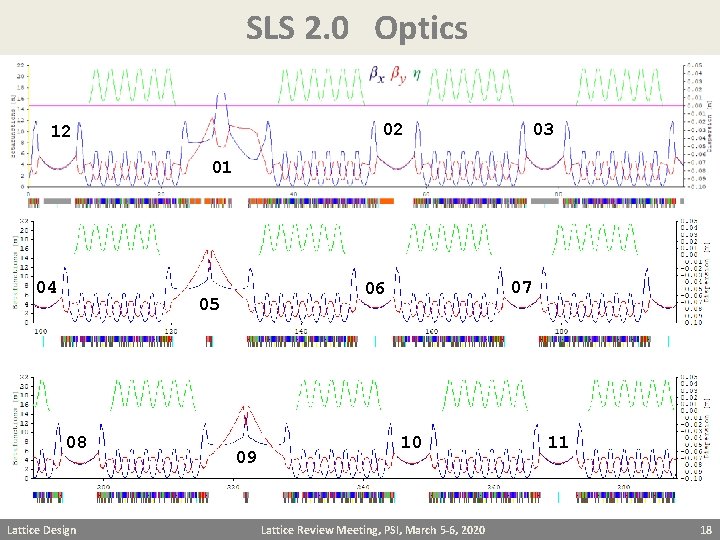
Task: Select the sector label '02'
Action: coord(393,129)
